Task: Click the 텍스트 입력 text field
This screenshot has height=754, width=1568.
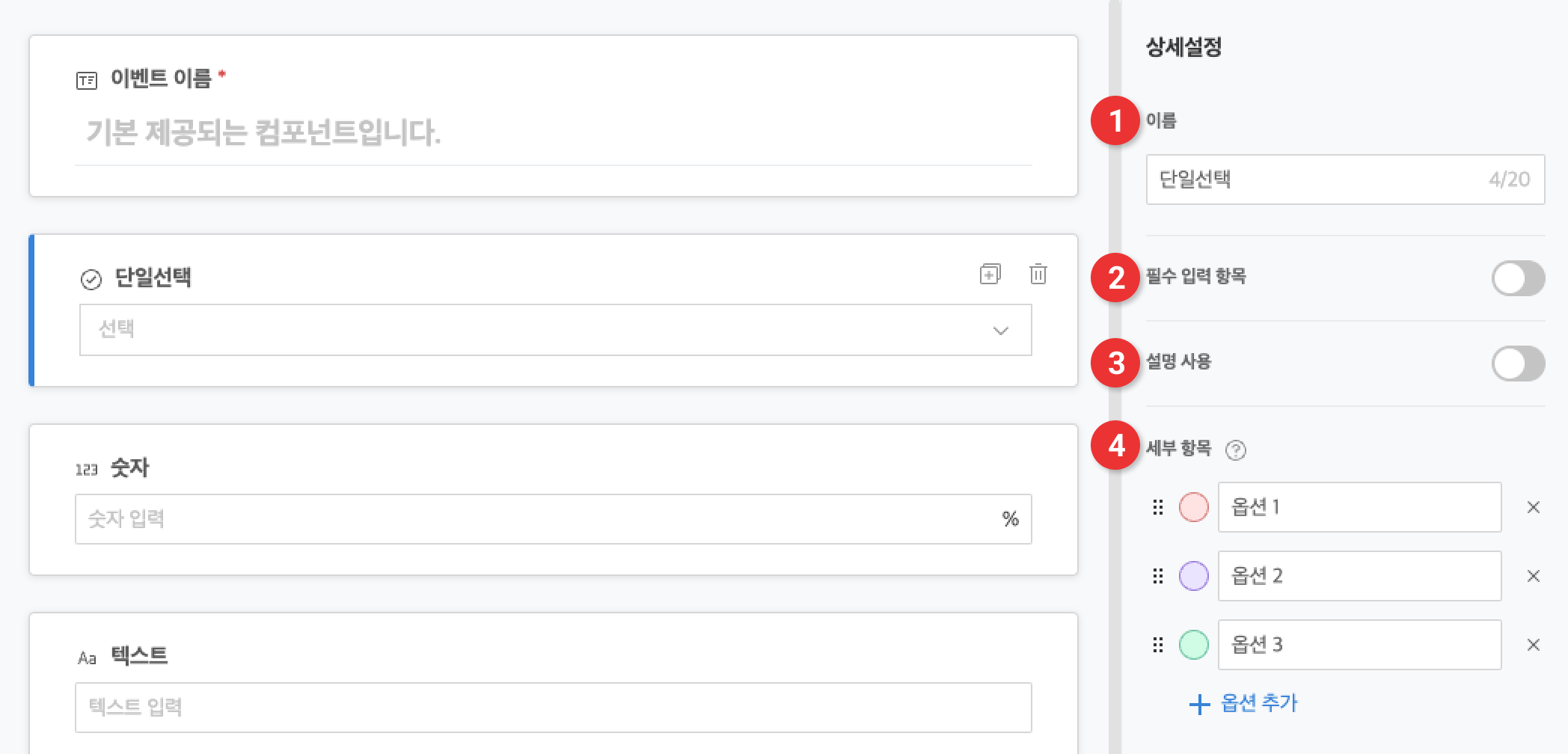Action: tap(553, 707)
